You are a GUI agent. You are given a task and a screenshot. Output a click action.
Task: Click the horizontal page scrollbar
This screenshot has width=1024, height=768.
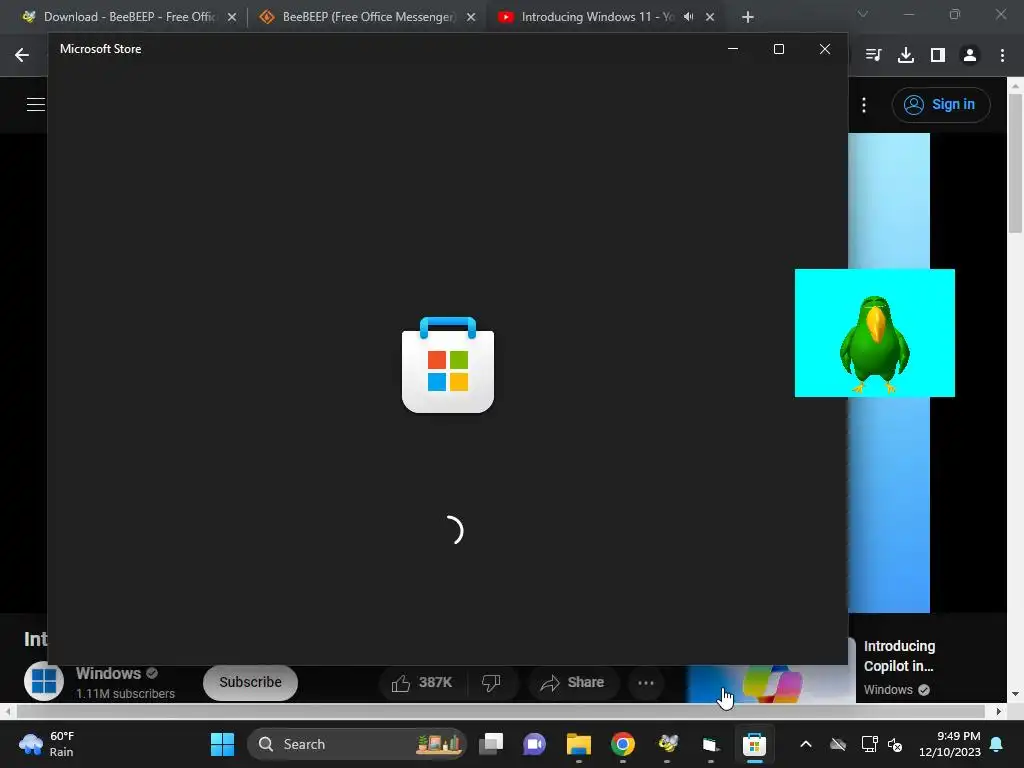tap(500, 711)
